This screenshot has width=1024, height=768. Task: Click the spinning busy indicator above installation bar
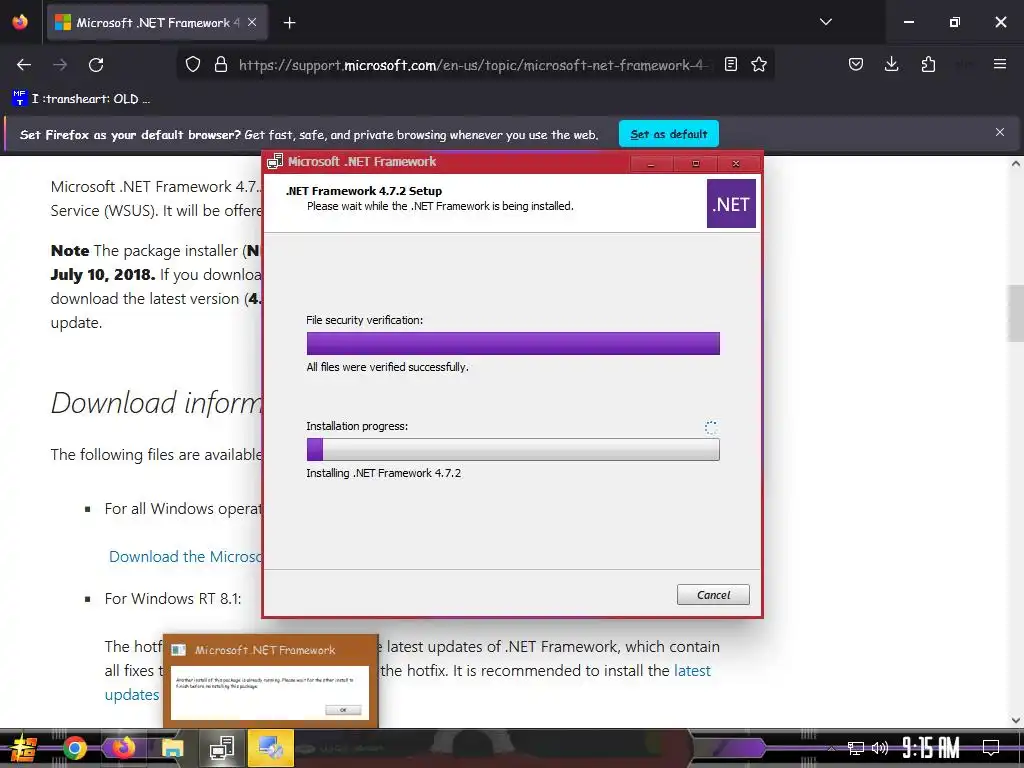click(711, 428)
